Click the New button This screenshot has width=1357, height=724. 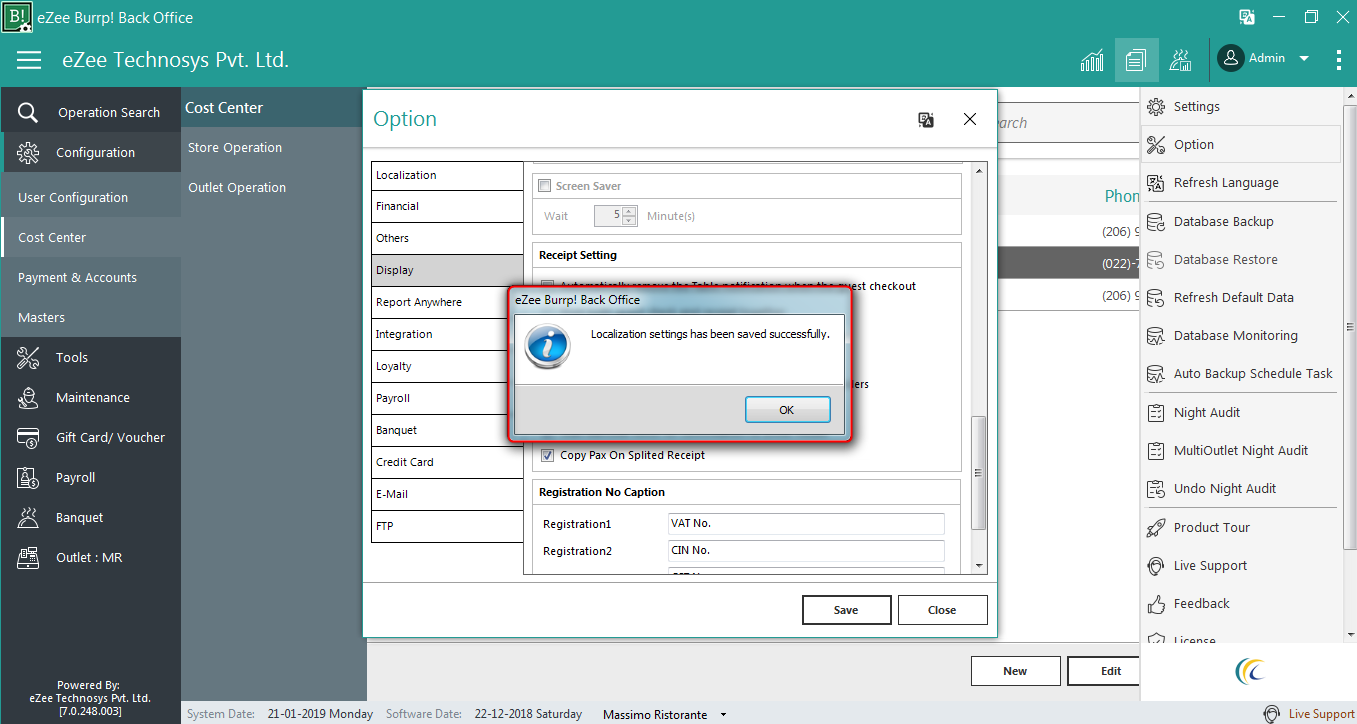(1015, 671)
